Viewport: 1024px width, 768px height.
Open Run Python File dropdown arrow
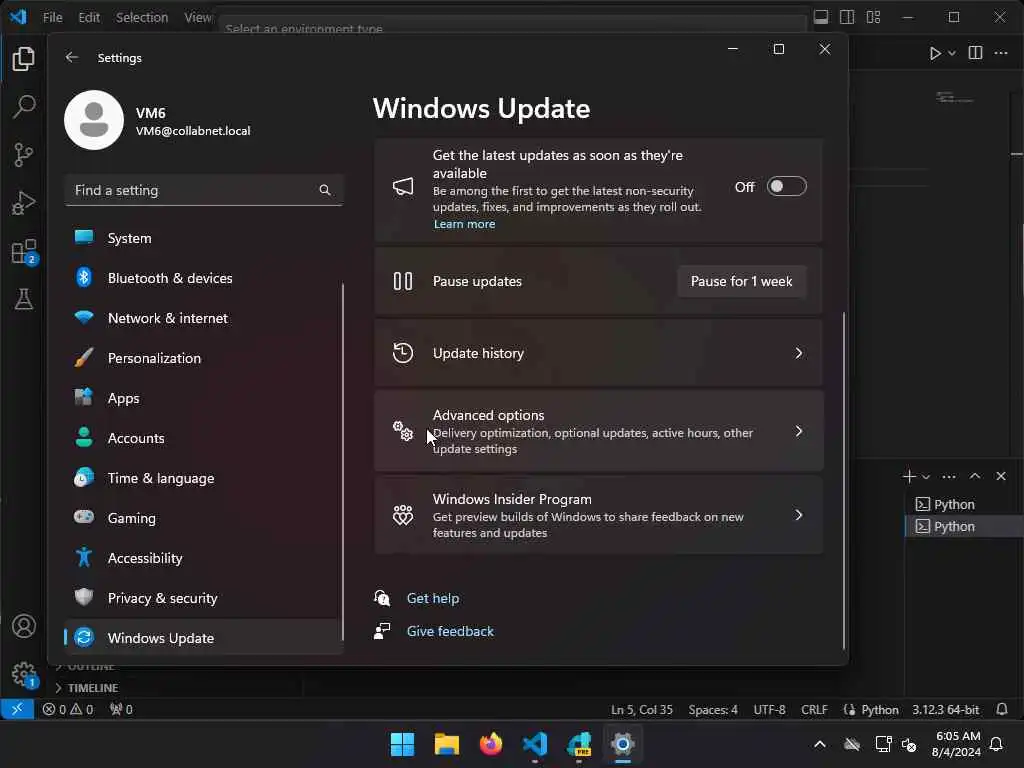(952, 54)
